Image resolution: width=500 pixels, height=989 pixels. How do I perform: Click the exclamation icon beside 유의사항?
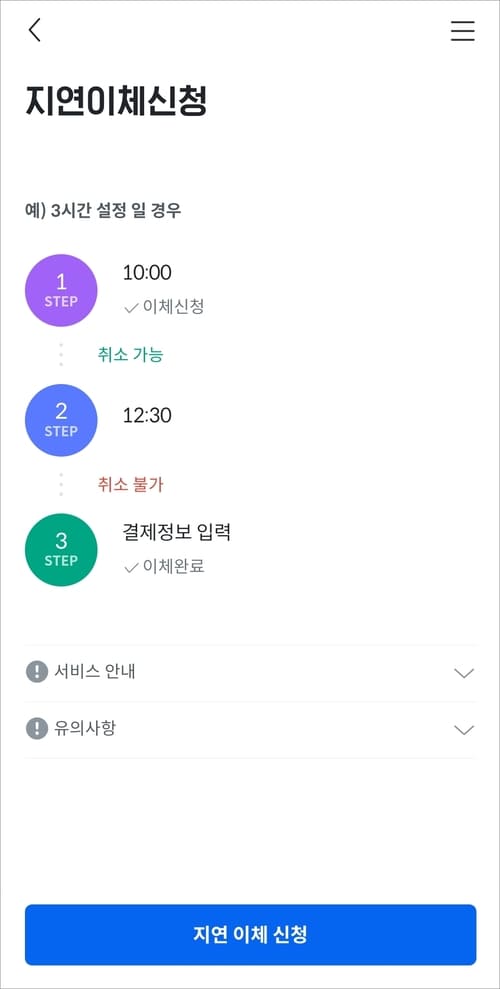tap(37, 729)
